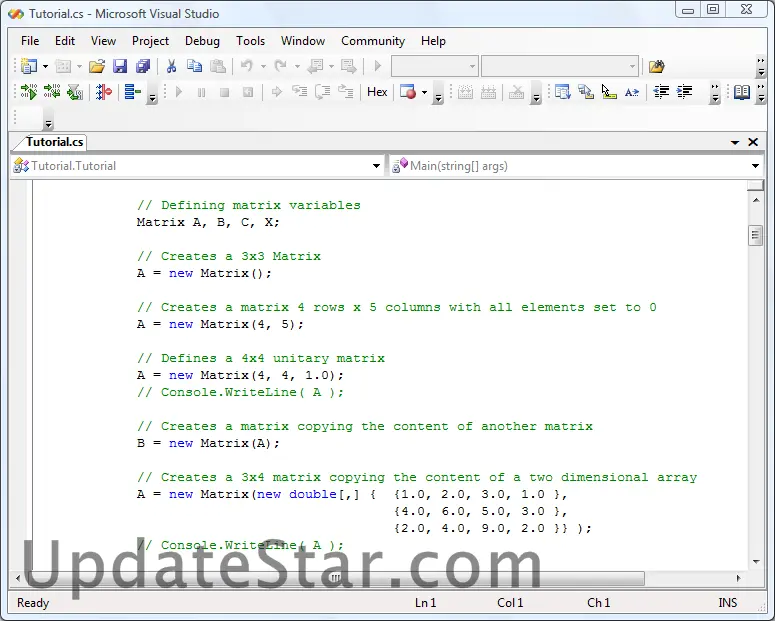Image resolution: width=775 pixels, height=621 pixels.
Task: Click the Open File folder icon
Action: (x=97, y=66)
